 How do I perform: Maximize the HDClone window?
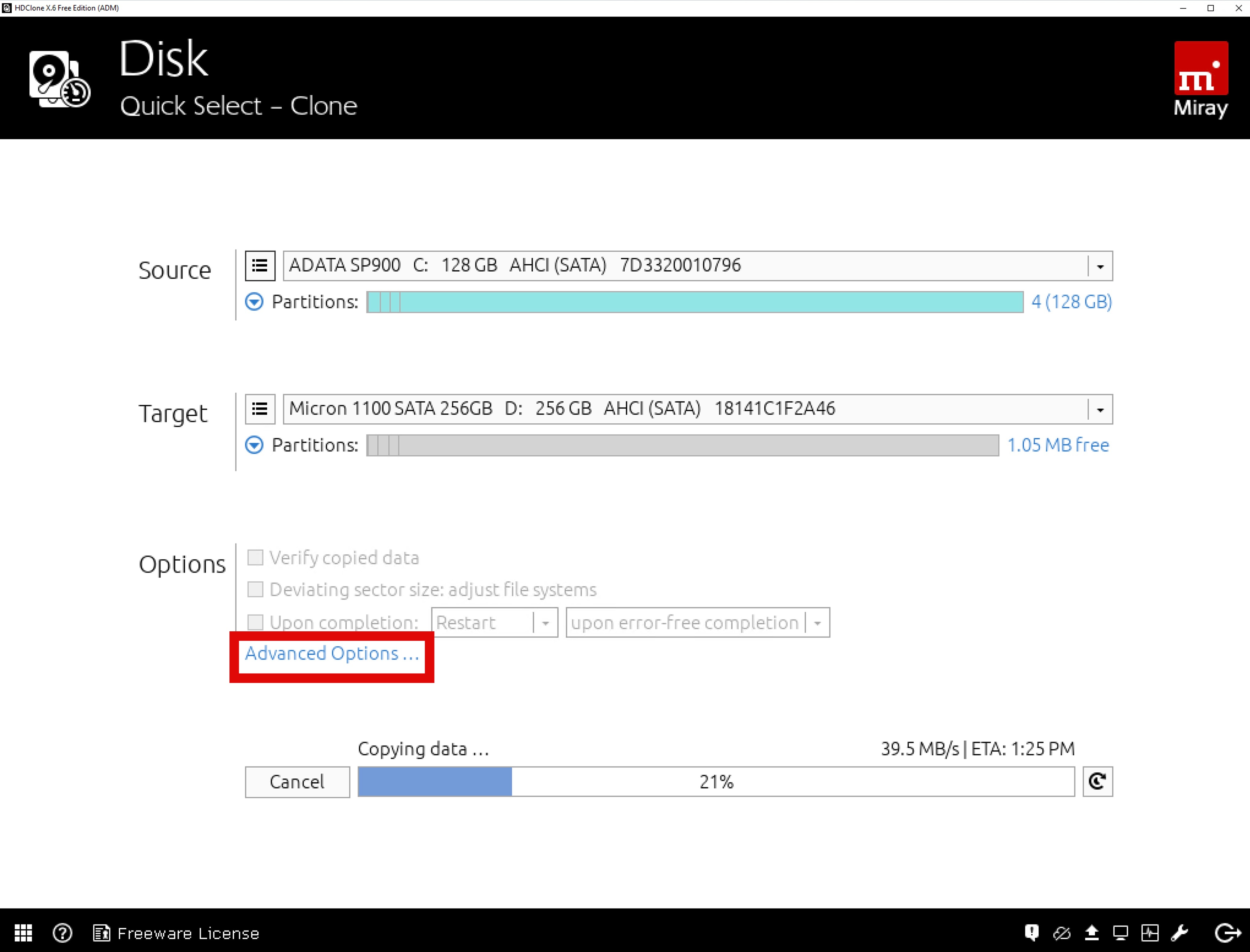coord(1211,8)
